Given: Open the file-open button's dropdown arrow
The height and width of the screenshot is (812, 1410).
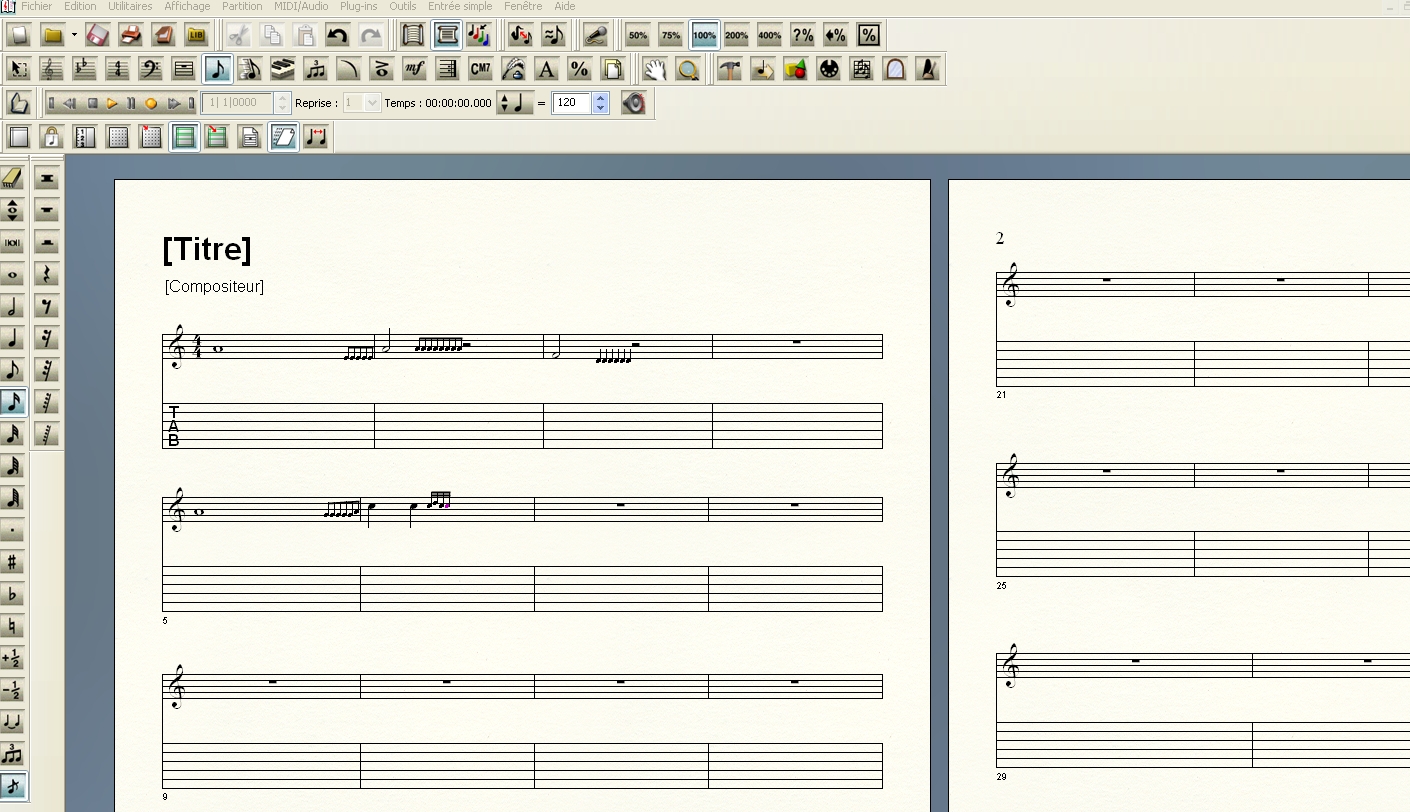Looking at the screenshot, I should tap(74, 35).
